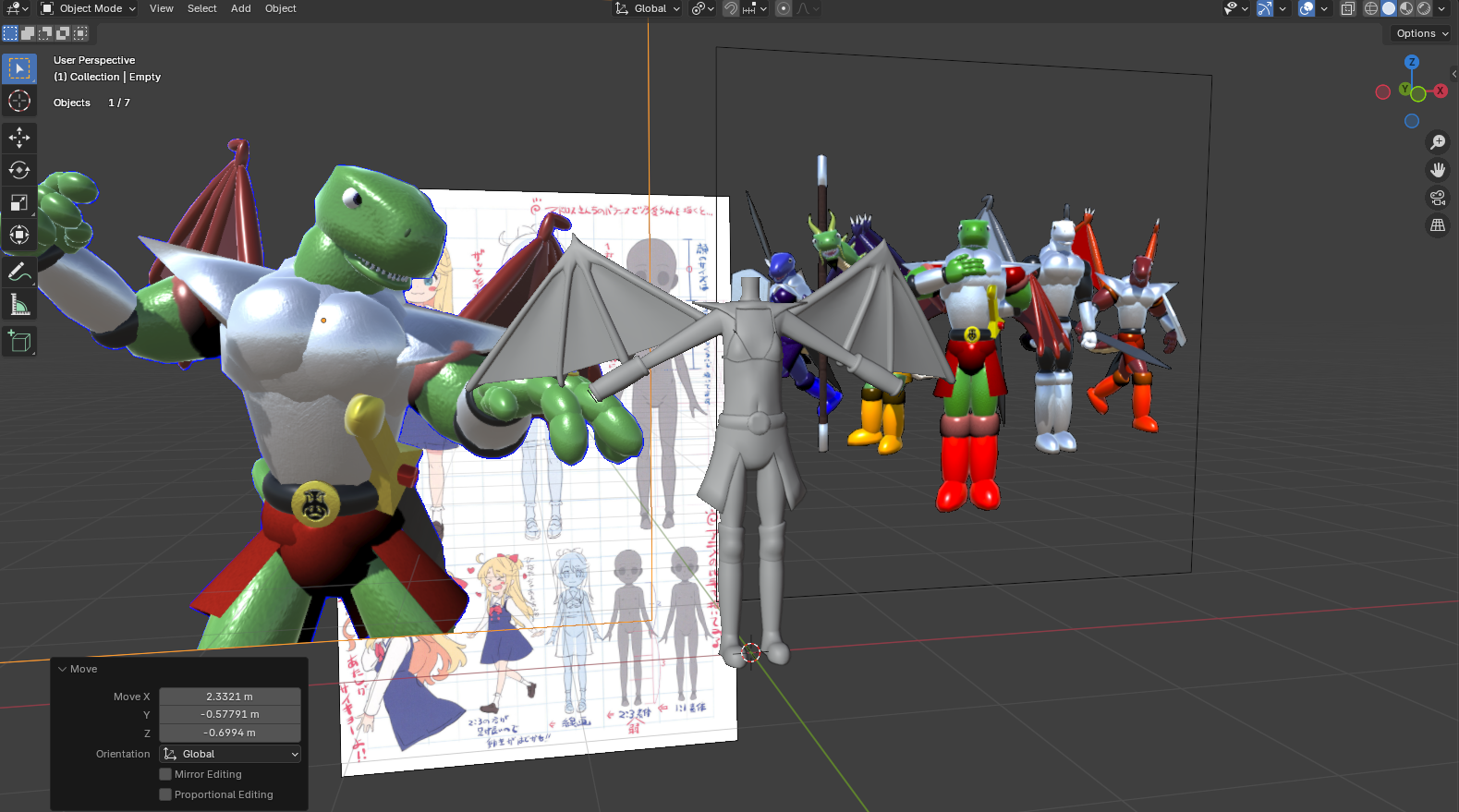This screenshot has width=1459, height=812.
Task: Open snapping options dropdown
Action: [754, 8]
